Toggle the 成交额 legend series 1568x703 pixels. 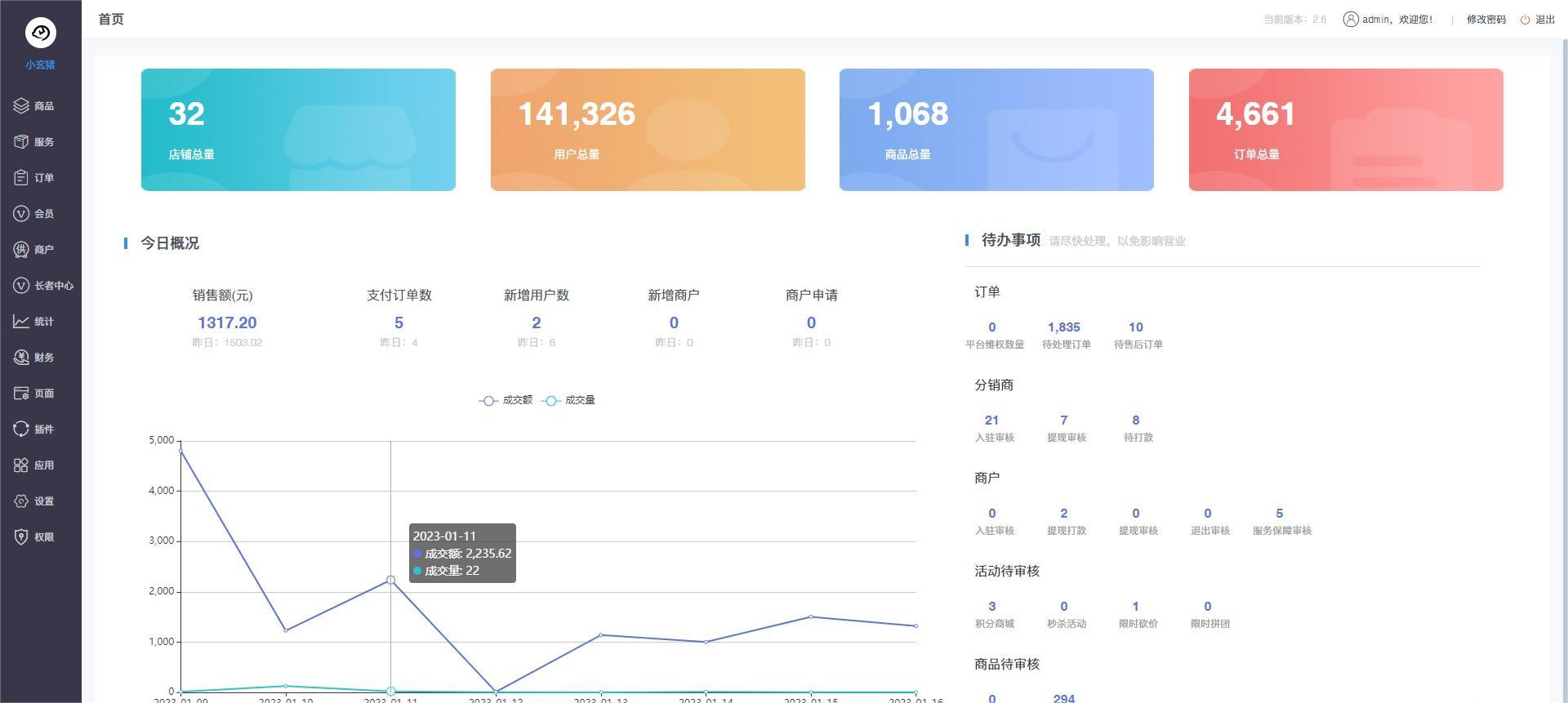(x=506, y=400)
